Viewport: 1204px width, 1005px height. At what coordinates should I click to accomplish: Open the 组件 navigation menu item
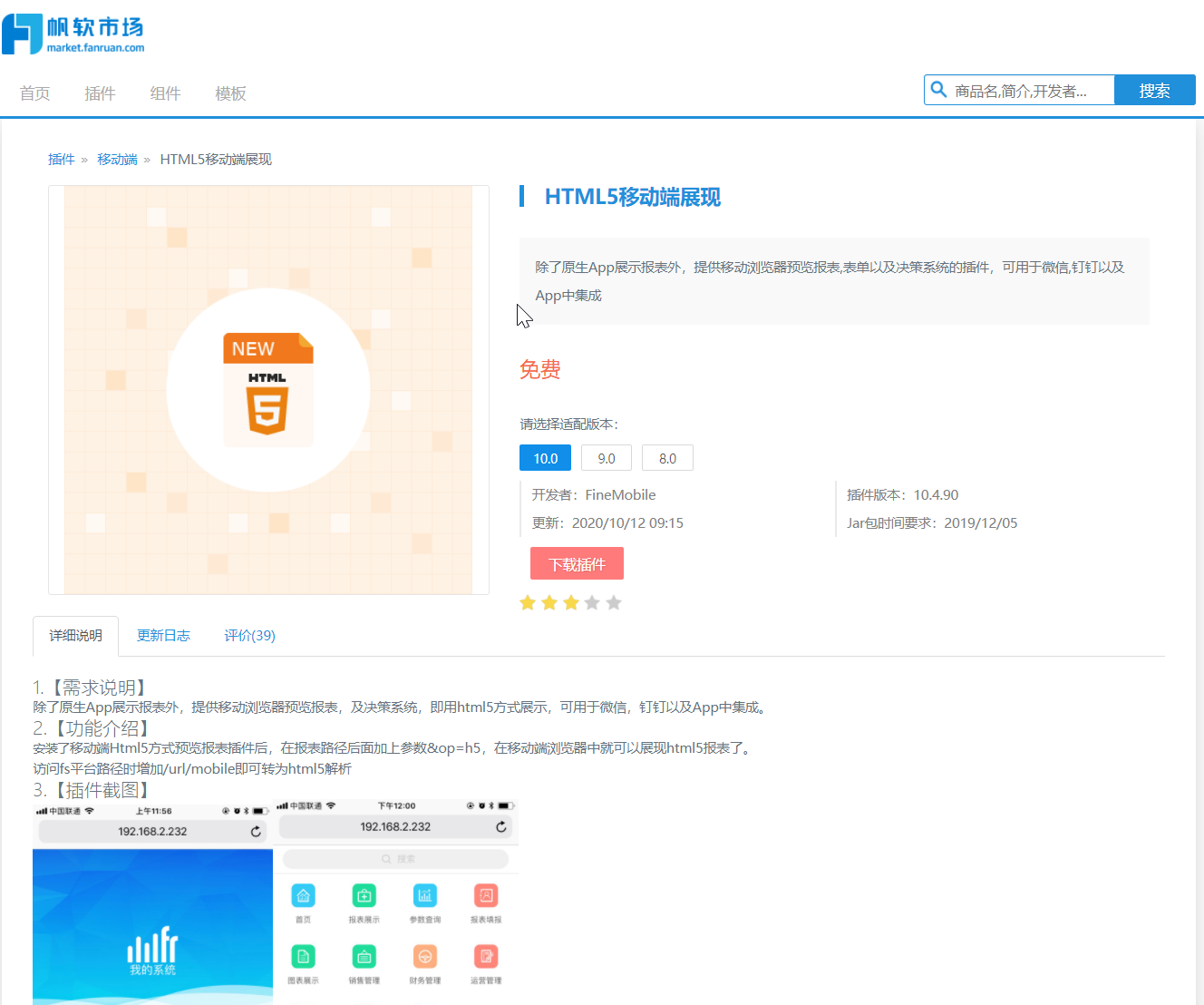click(165, 93)
